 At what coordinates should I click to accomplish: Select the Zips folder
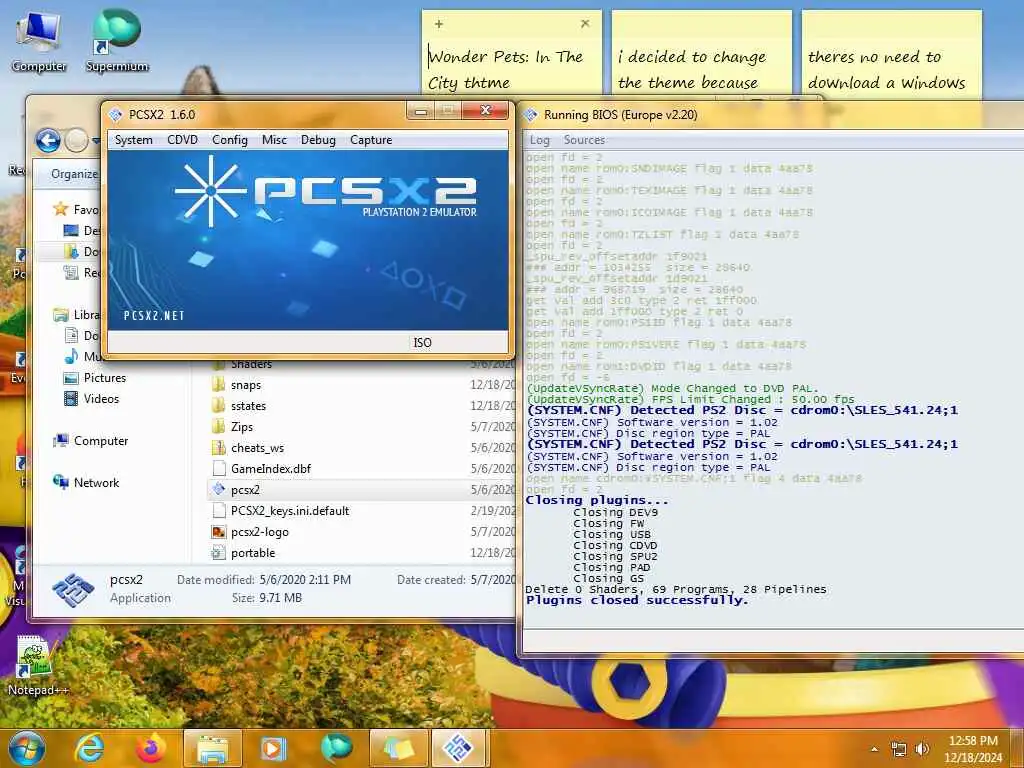242,427
